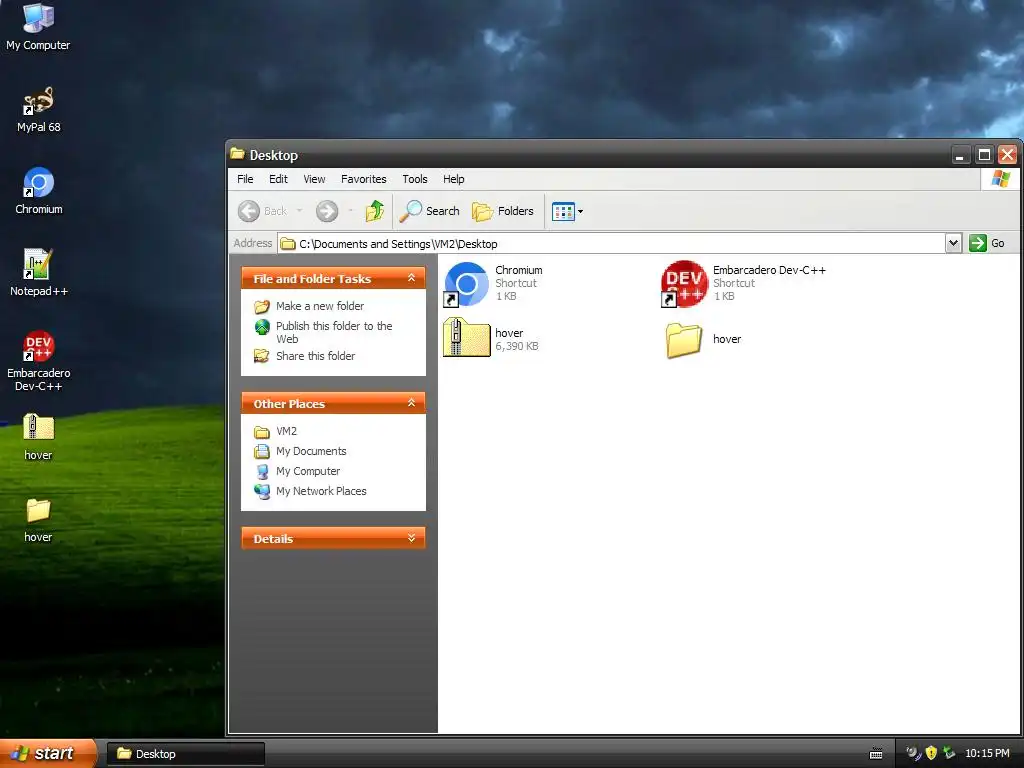Click Windows flag logo in Explorer
Image resolution: width=1024 pixels, height=768 pixels.
pos(1000,178)
